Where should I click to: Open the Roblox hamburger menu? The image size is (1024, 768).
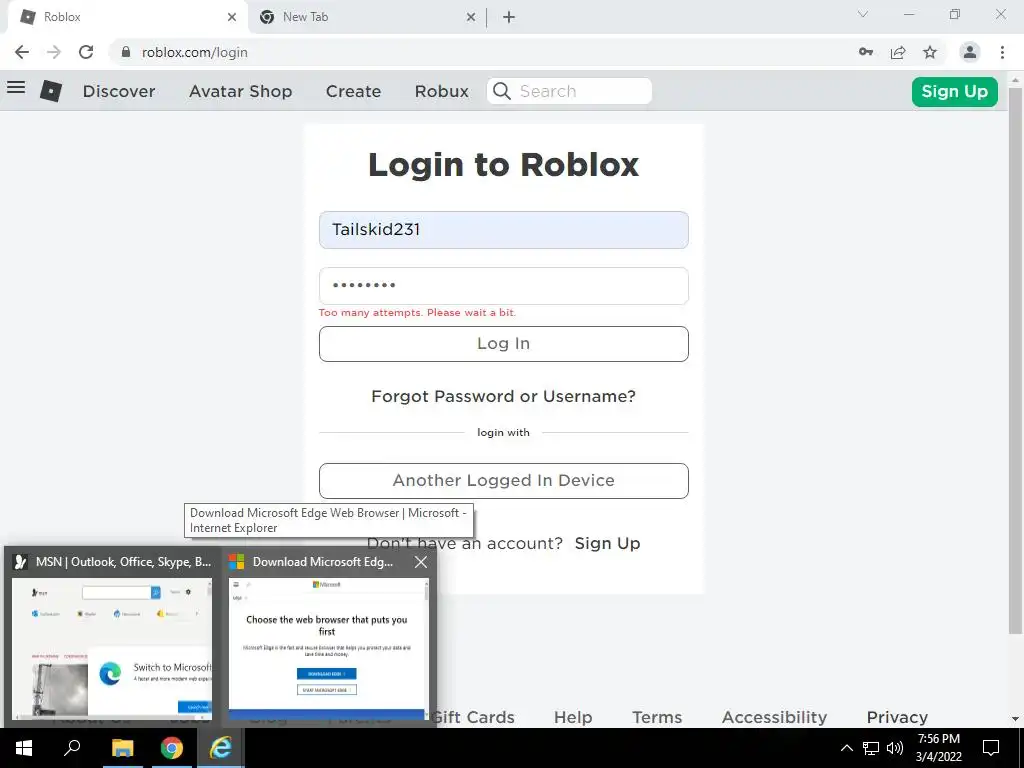(x=16, y=88)
